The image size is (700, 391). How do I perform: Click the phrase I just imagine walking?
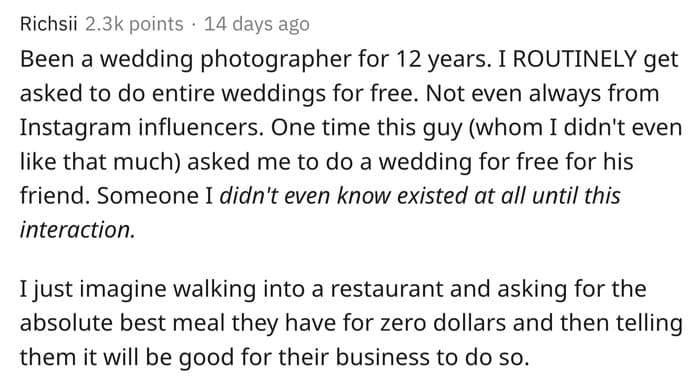coord(138,289)
